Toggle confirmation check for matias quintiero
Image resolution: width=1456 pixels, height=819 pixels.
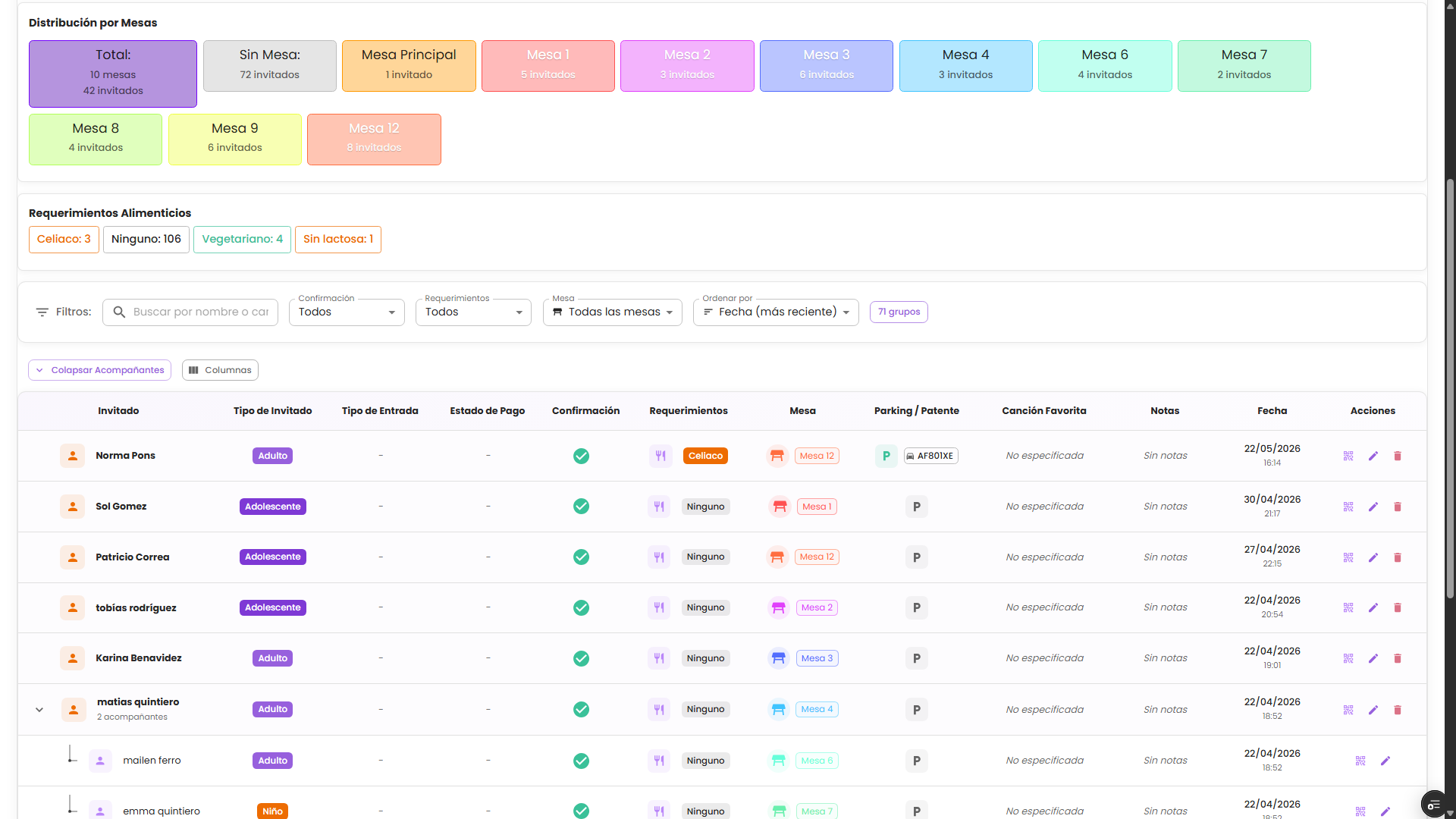click(581, 709)
